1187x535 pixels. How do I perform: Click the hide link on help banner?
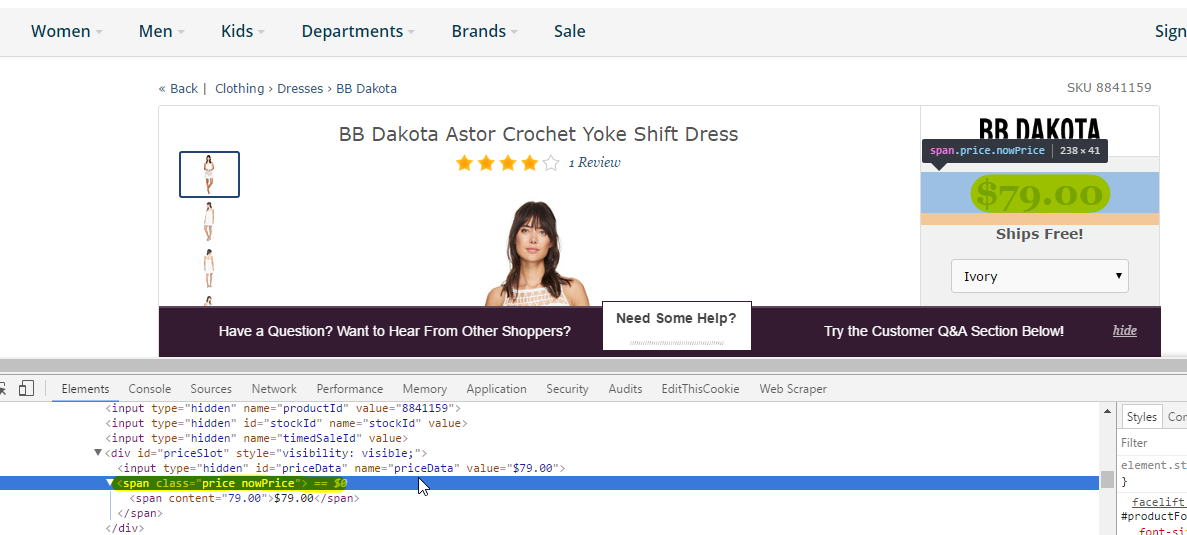point(1124,331)
